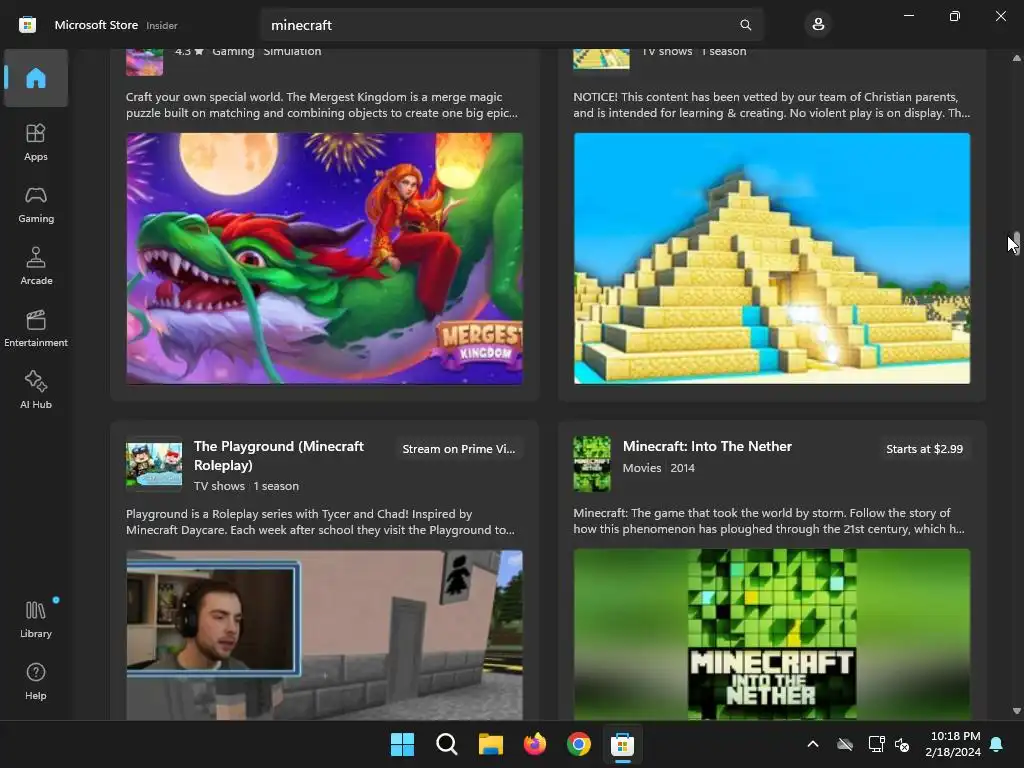Screen dimensions: 1024x768
Task: Go to the Gaming section
Action: (36, 204)
